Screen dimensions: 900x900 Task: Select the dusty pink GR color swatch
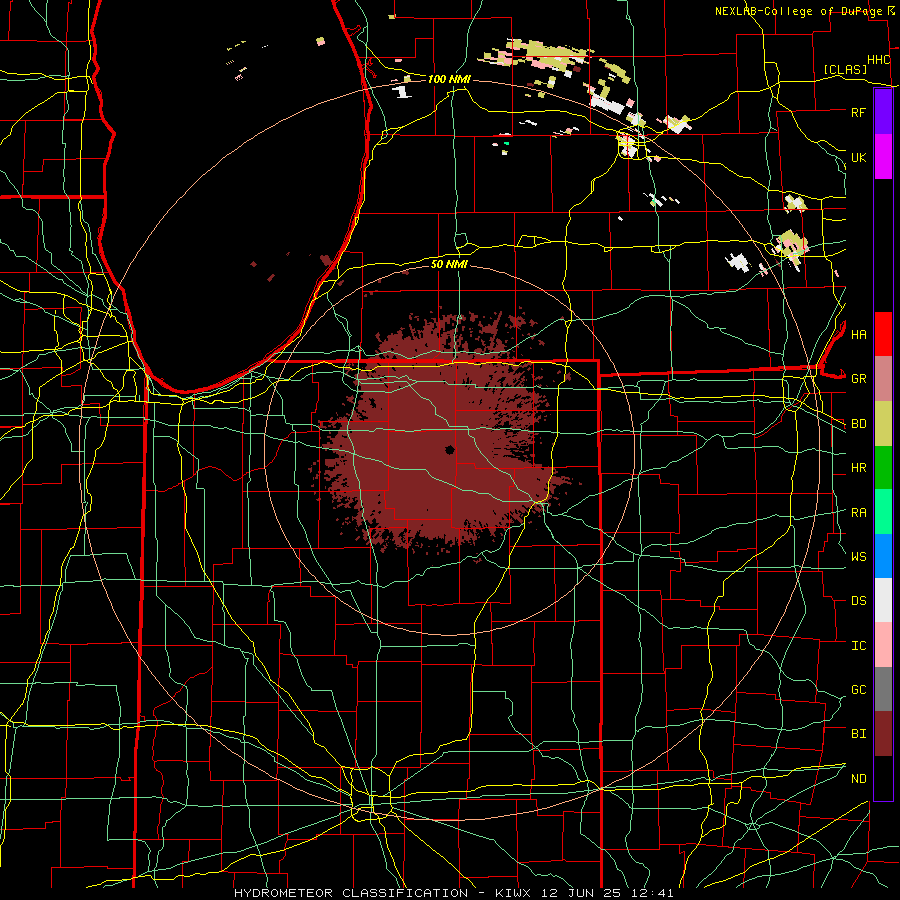coord(883,379)
